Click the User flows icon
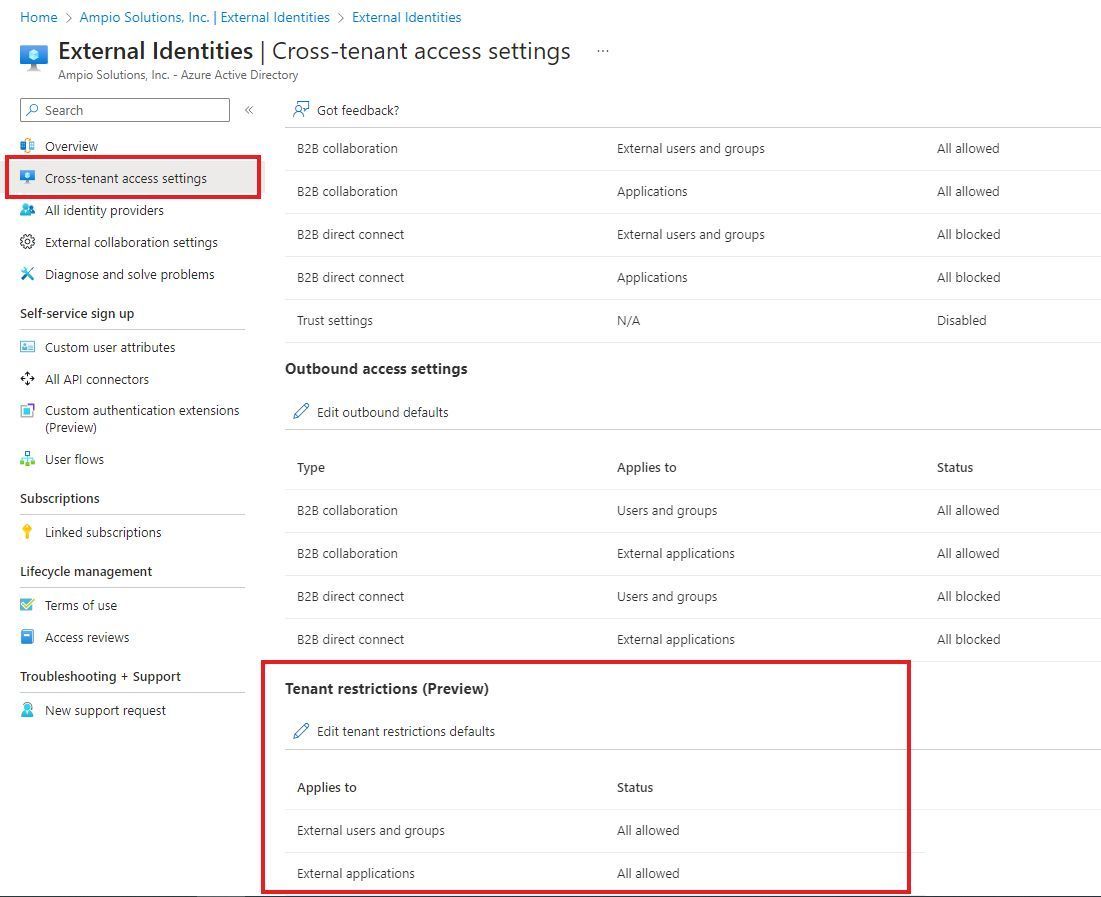The image size is (1101, 897). click(x=29, y=459)
